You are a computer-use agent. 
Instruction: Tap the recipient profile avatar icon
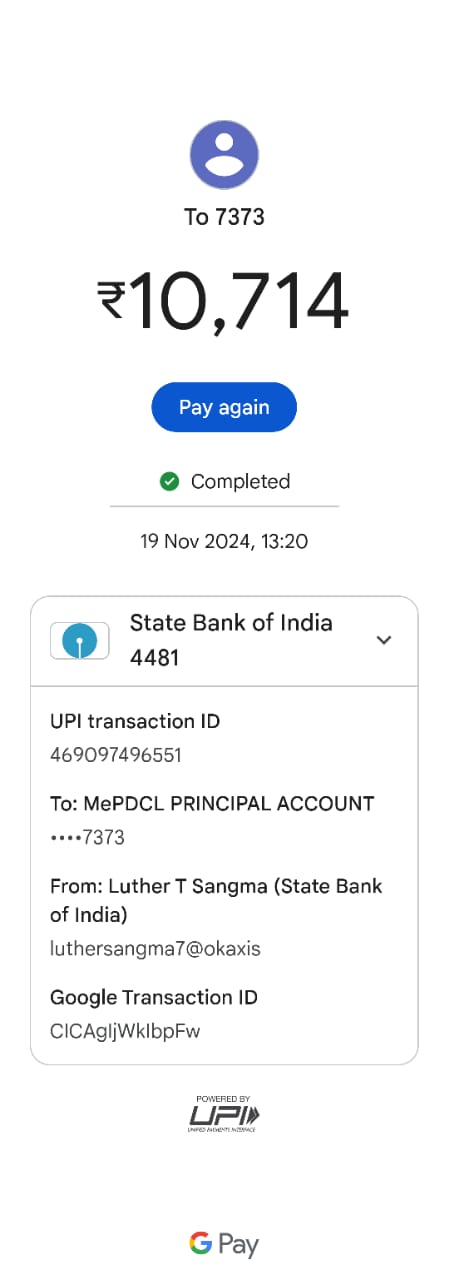[x=224, y=155]
